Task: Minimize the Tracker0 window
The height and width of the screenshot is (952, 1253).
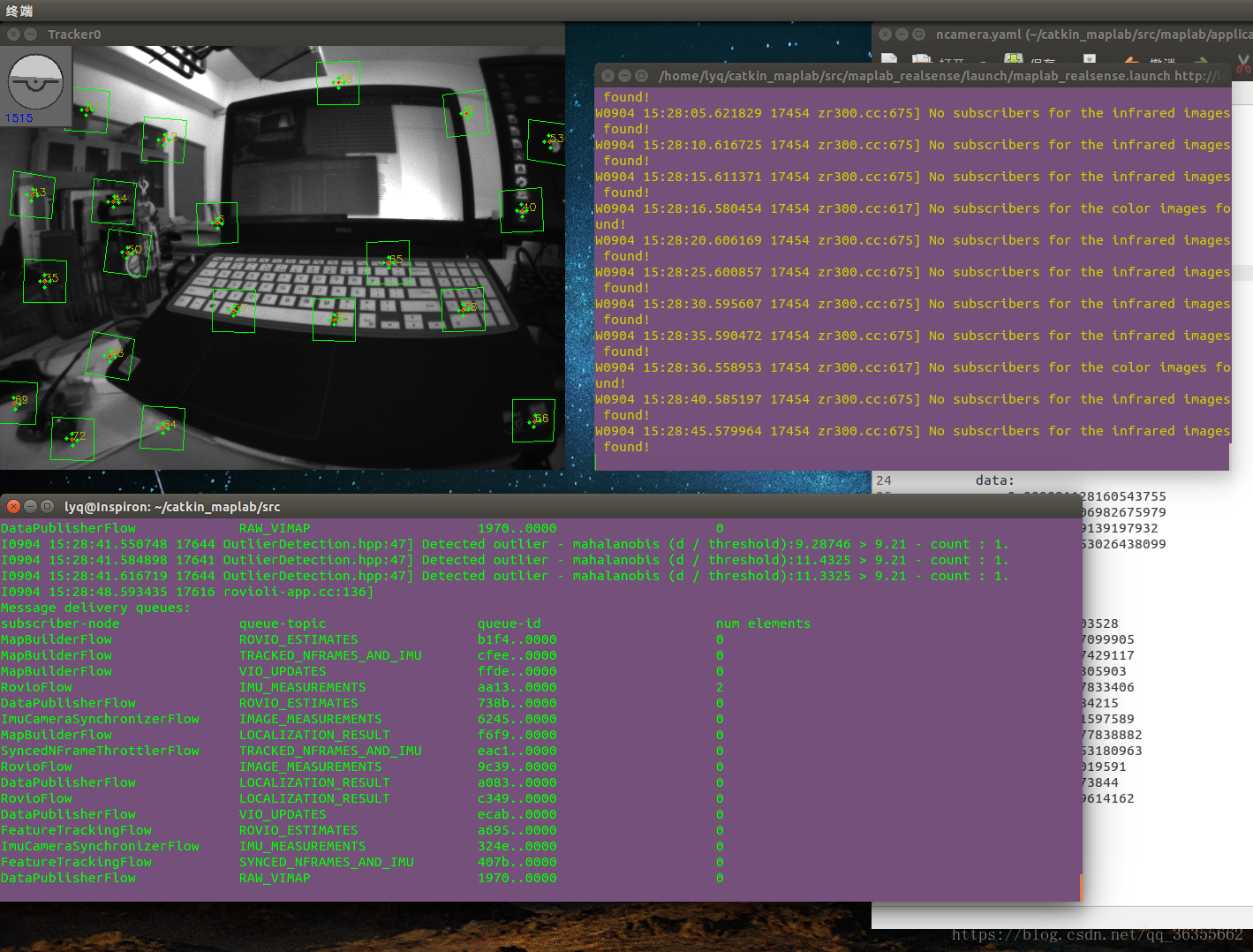Action: coord(30,34)
